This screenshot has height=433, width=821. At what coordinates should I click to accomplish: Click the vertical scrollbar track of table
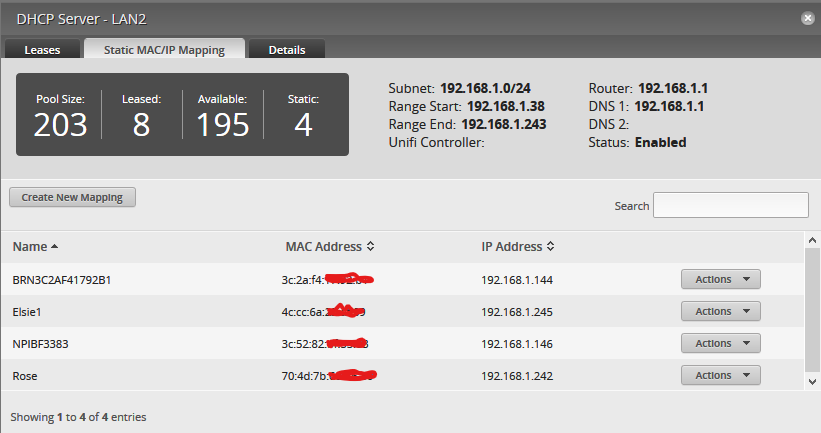[812, 311]
